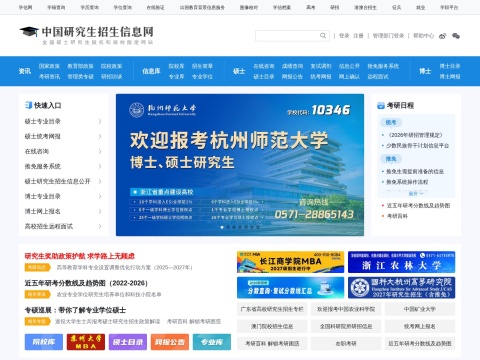The width and height of the screenshot is (480, 360).
Task: Select the 推免 schedule tab
Action: (x=391, y=159)
